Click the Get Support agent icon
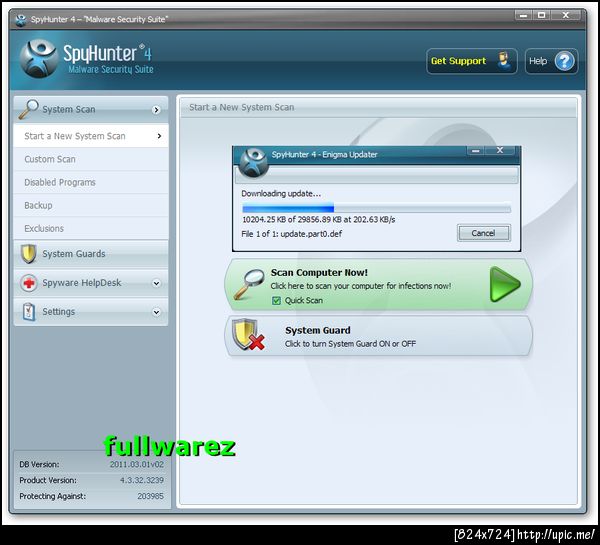 coord(504,61)
